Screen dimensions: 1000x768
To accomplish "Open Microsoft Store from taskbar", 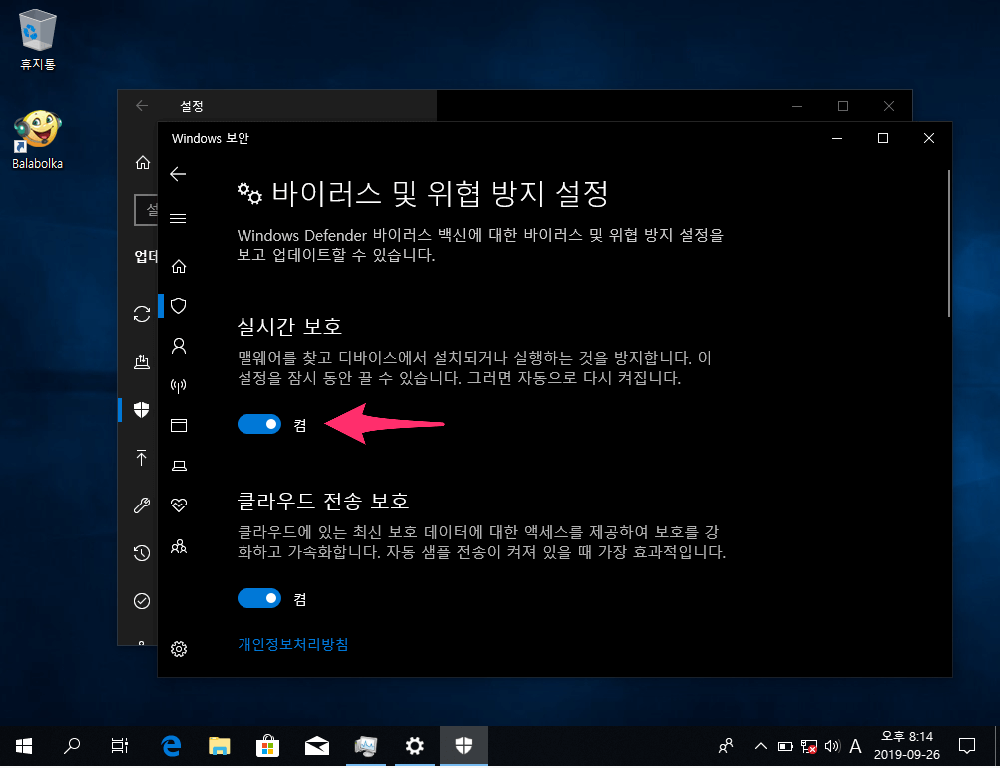I will coord(268,745).
